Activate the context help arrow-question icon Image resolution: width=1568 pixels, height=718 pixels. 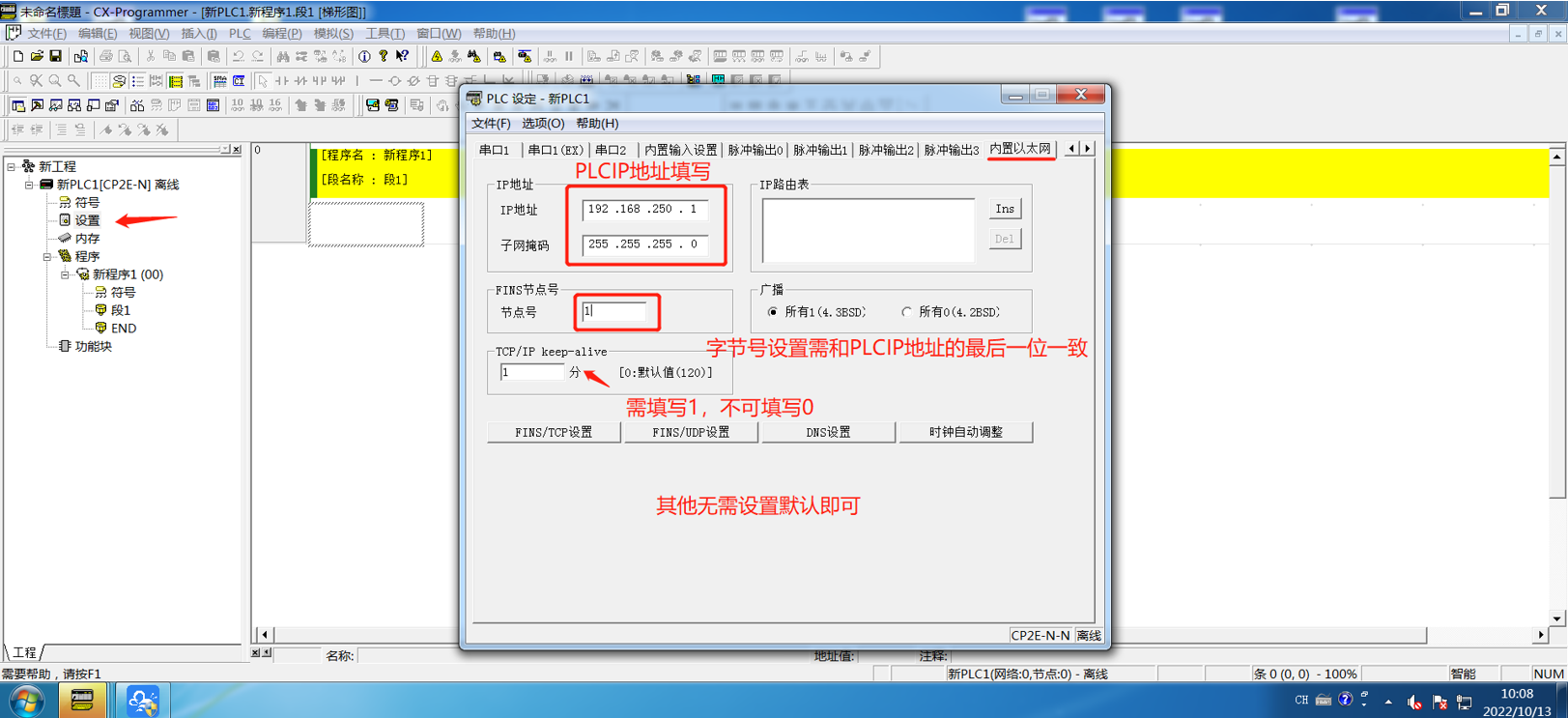pyautogui.click(x=403, y=57)
